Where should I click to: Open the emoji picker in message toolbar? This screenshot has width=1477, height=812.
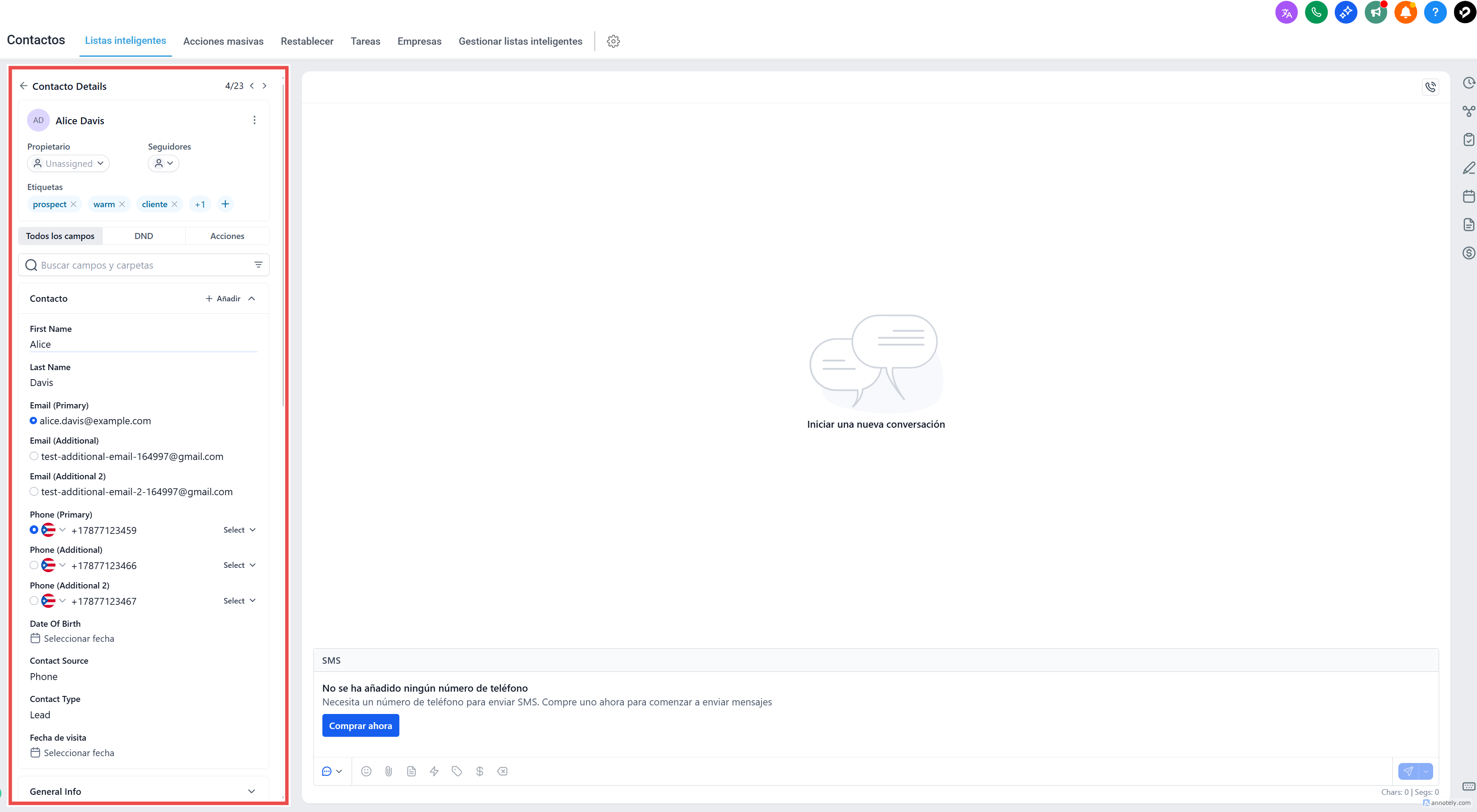366,771
